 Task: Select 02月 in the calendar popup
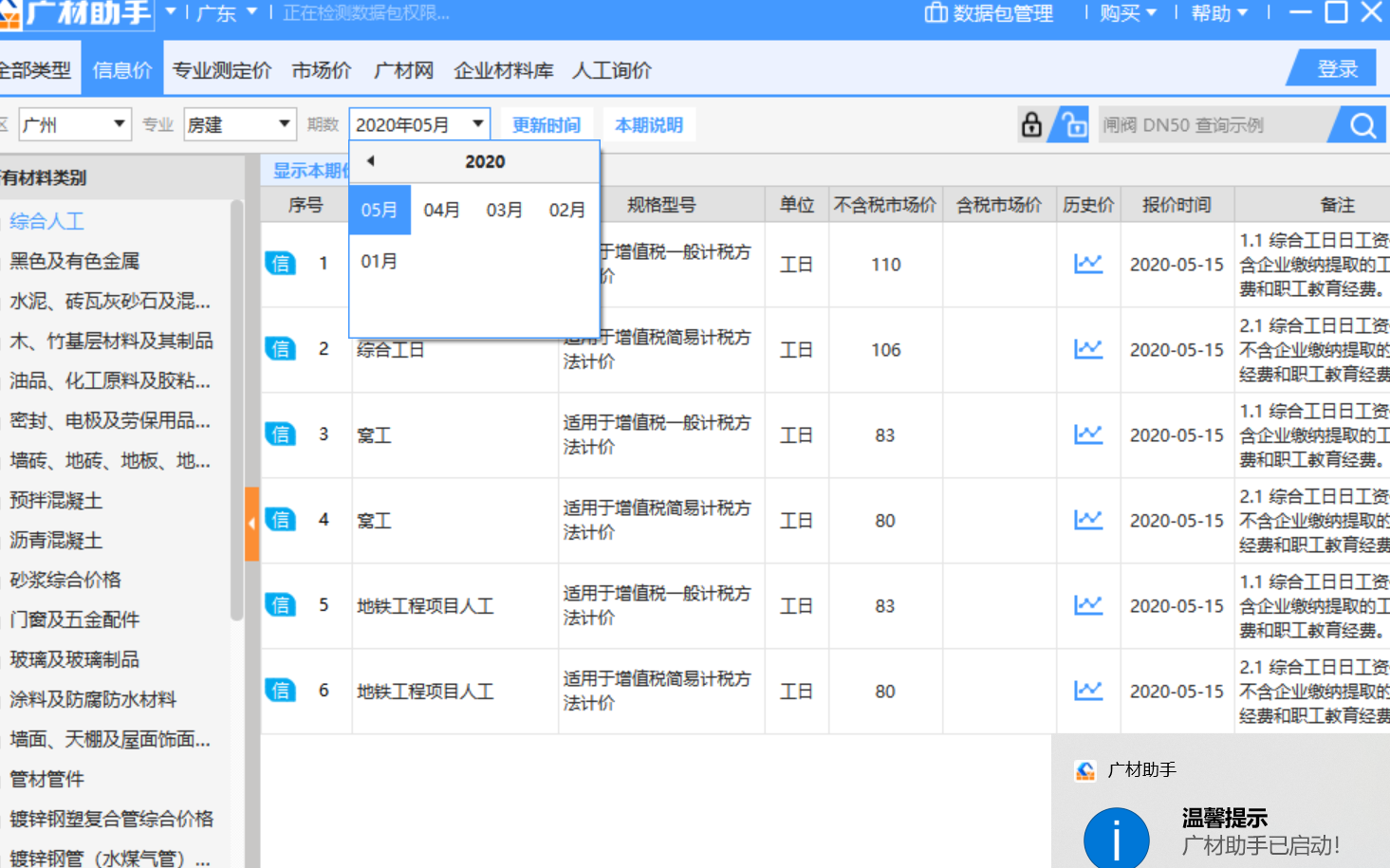567,210
